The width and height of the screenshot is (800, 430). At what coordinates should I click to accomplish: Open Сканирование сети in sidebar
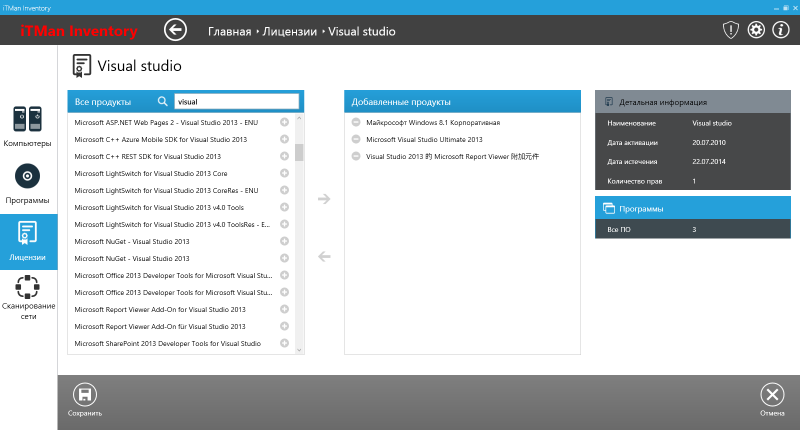[29, 298]
